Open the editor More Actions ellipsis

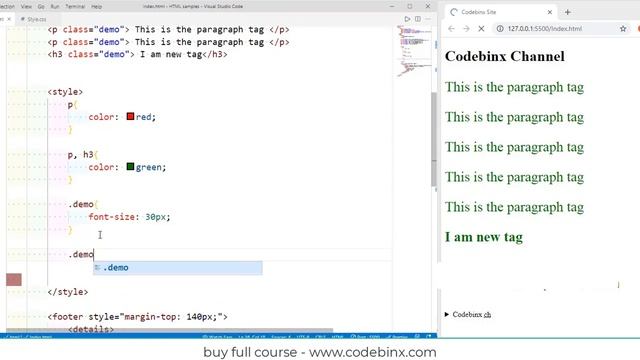coord(428,19)
